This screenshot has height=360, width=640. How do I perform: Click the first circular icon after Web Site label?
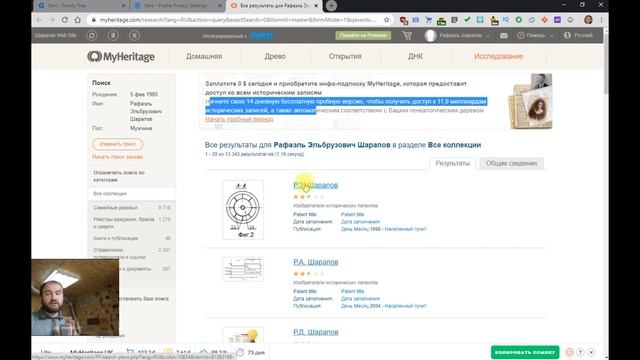(x=92, y=36)
